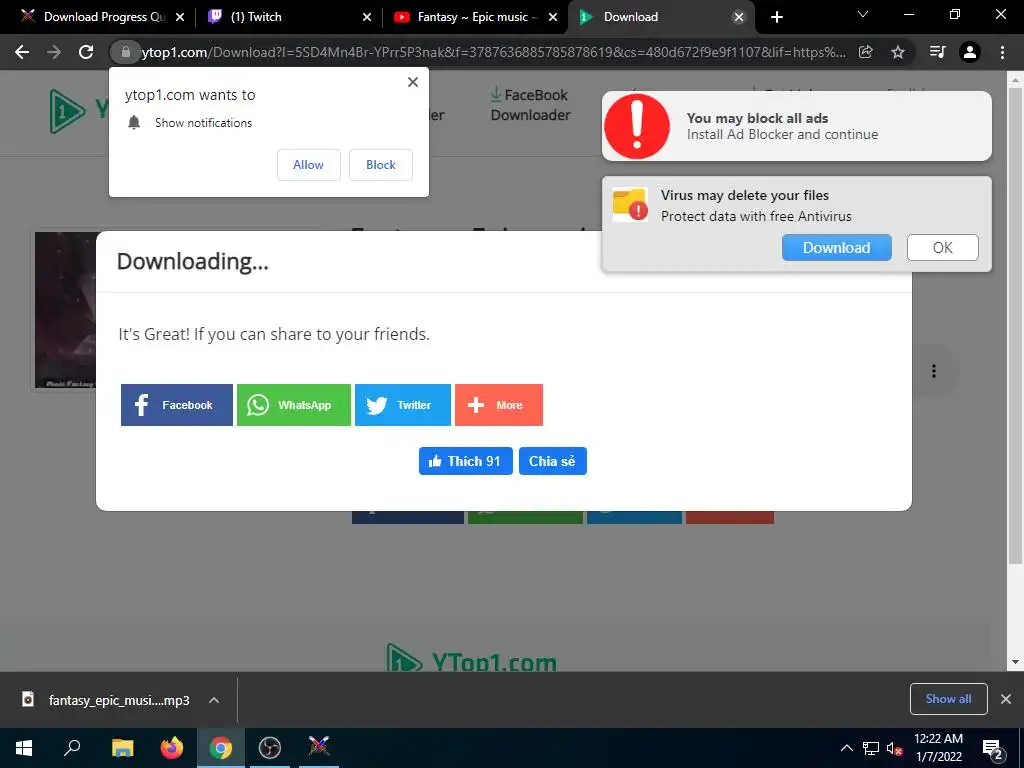The image size is (1024, 768).
Task: Open File Explorer from taskbar
Action: [x=122, y=748]
